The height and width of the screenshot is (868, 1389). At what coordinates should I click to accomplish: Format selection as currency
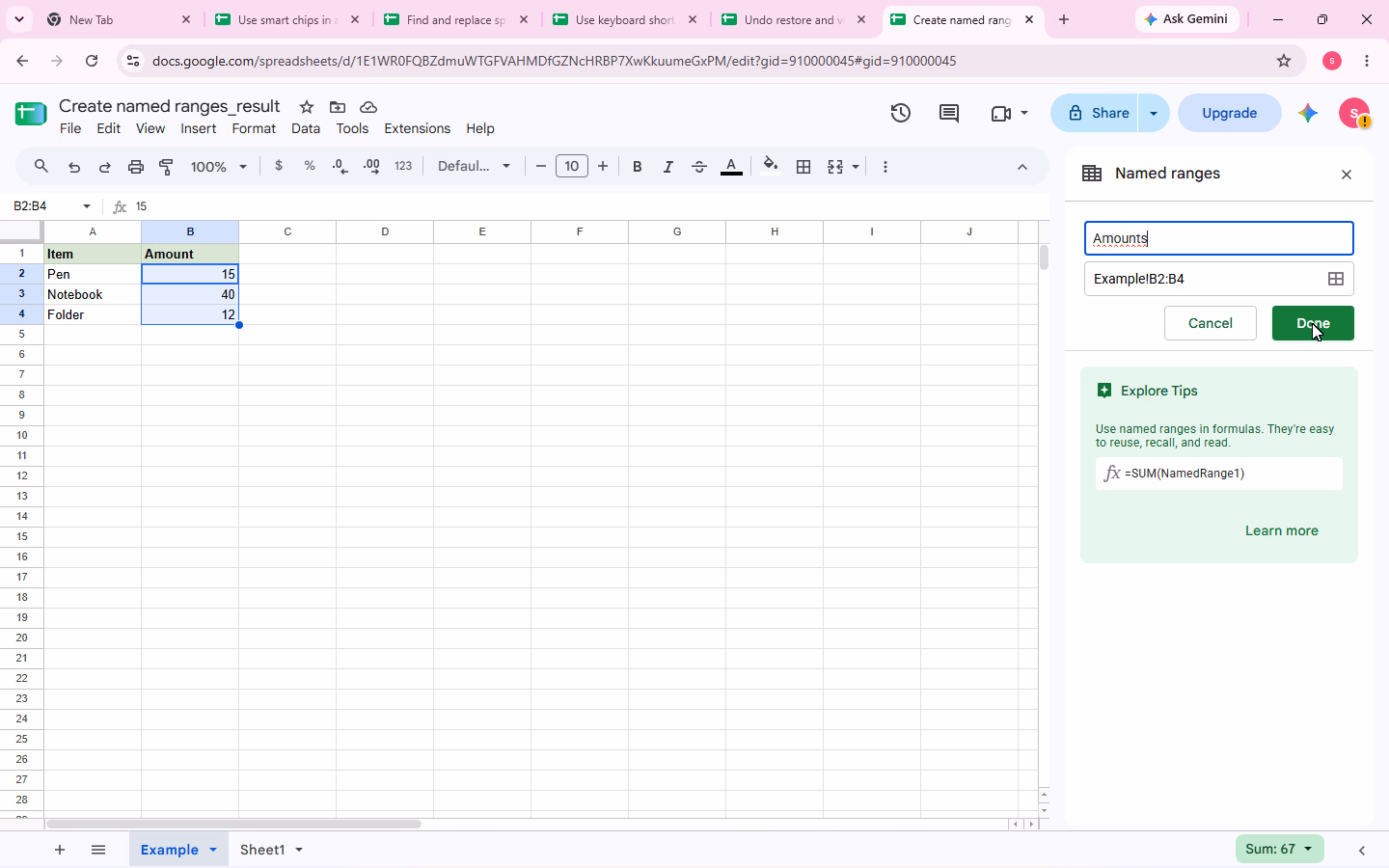[x=279, y=166]
